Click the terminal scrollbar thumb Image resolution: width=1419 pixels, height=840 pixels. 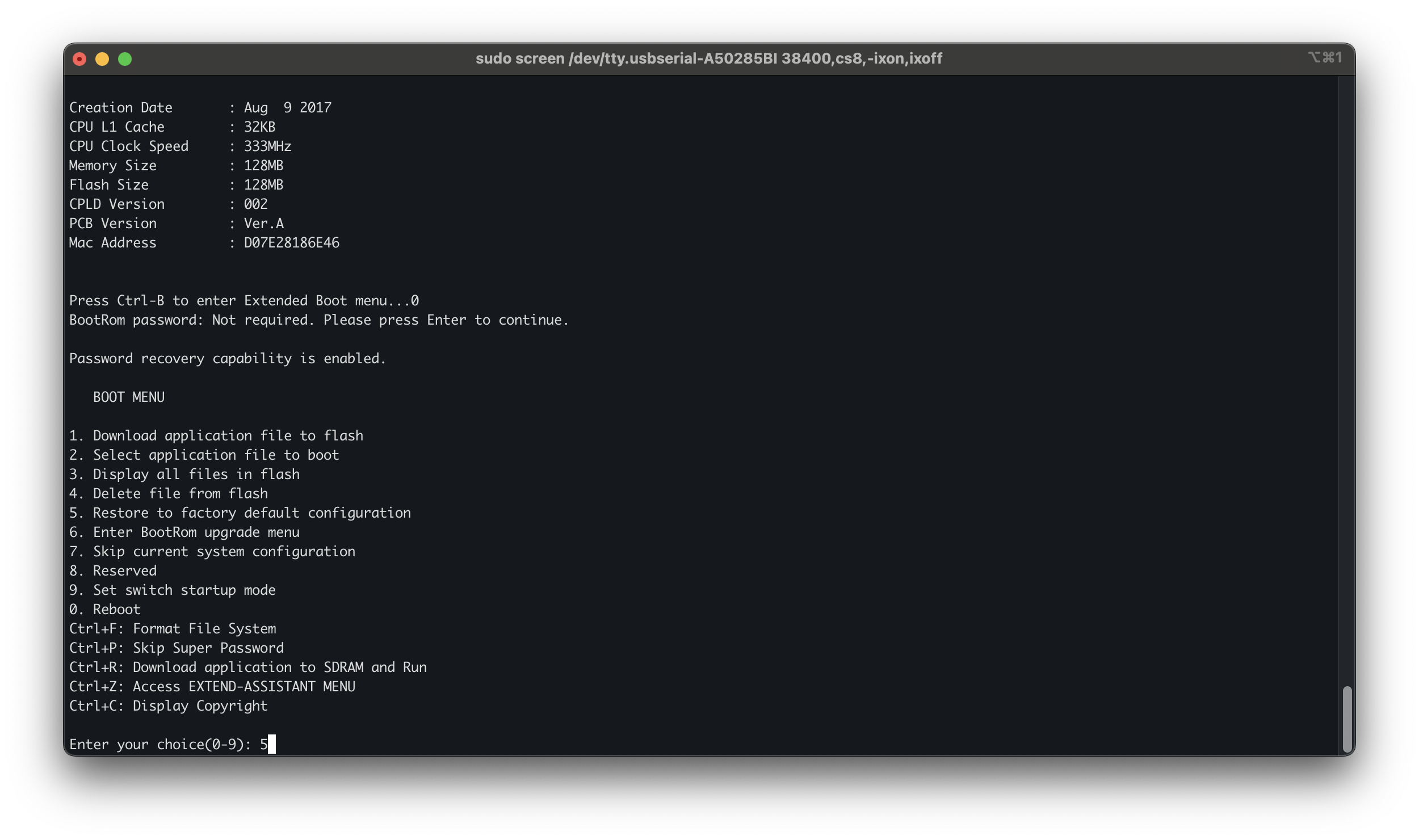coord(1347,719)
